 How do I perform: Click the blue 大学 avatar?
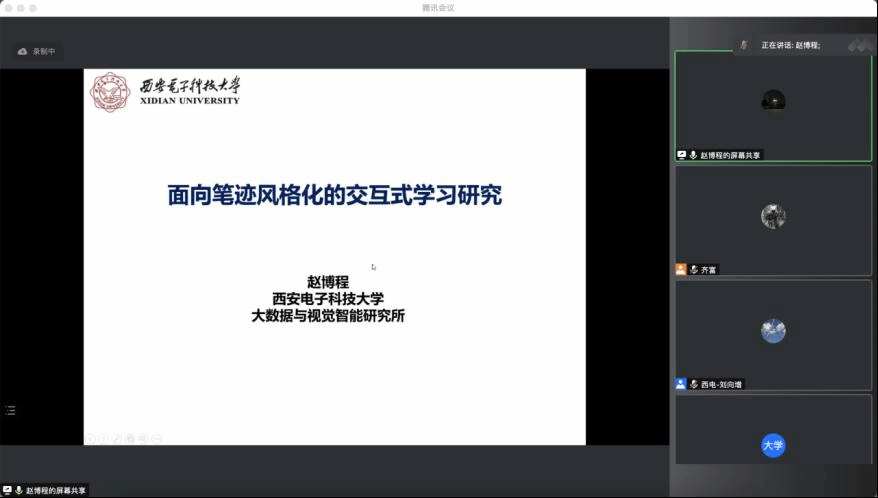772,445
